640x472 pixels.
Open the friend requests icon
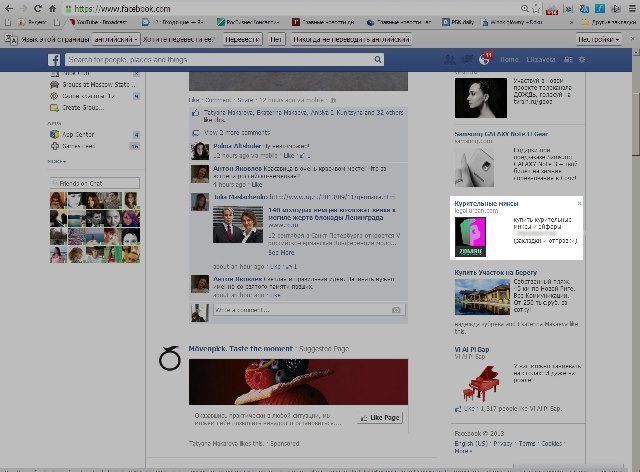449,60
